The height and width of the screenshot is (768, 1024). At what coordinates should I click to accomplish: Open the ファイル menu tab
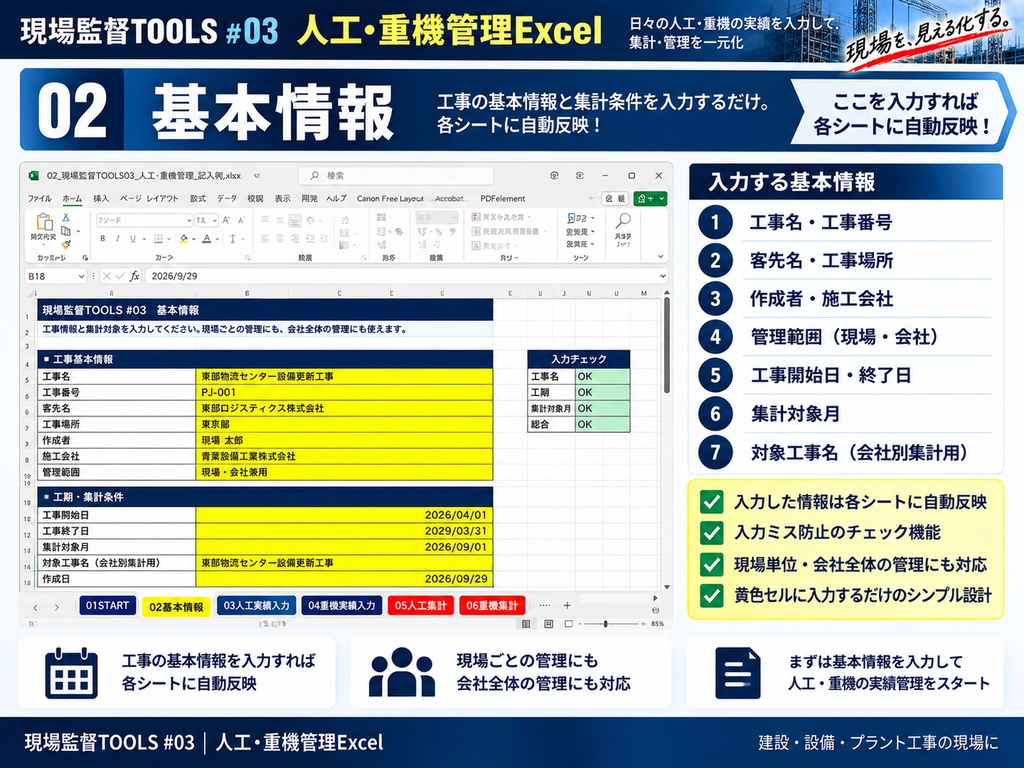point(39,199)
